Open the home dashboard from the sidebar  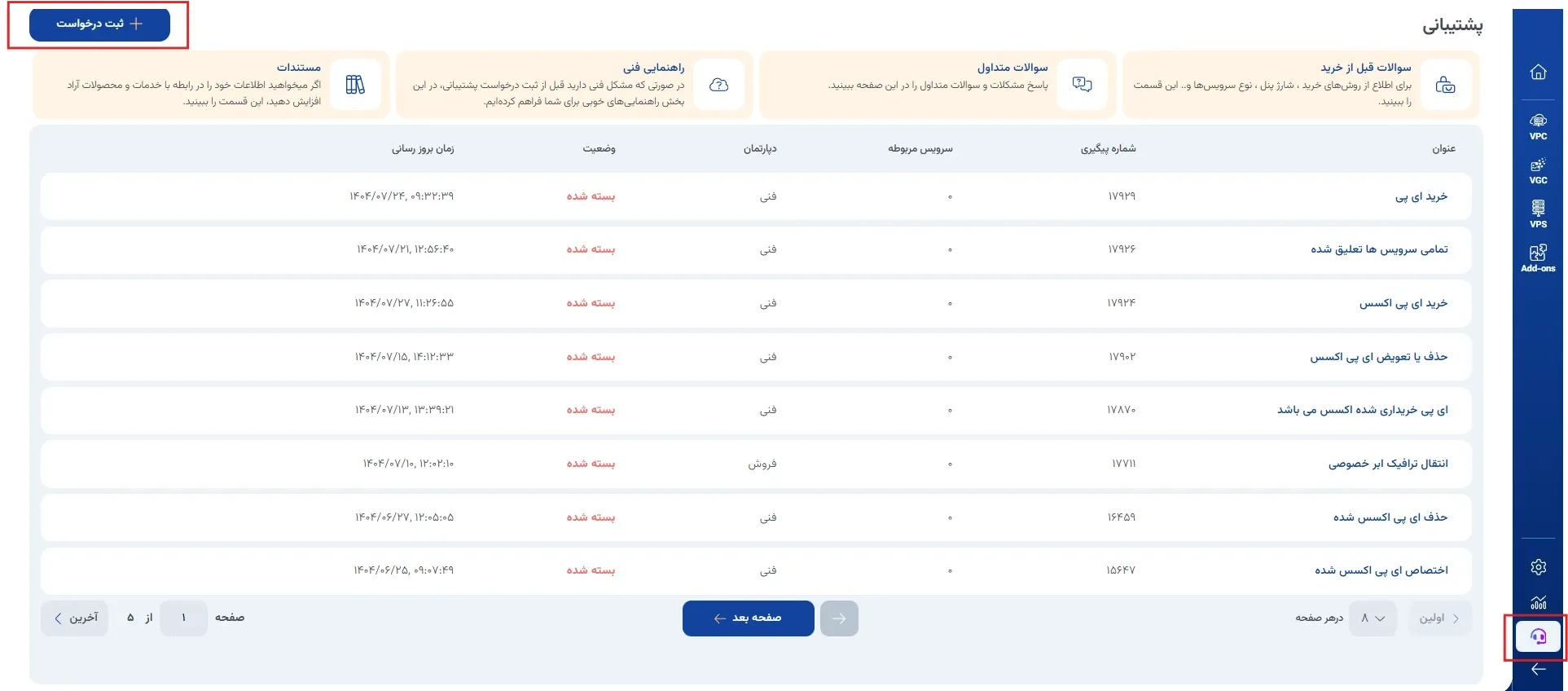(x=1538, y=73)
